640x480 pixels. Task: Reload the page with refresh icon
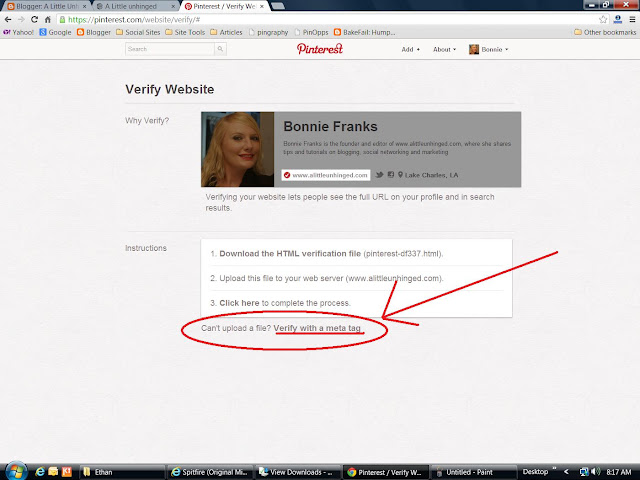pos(34,19)
